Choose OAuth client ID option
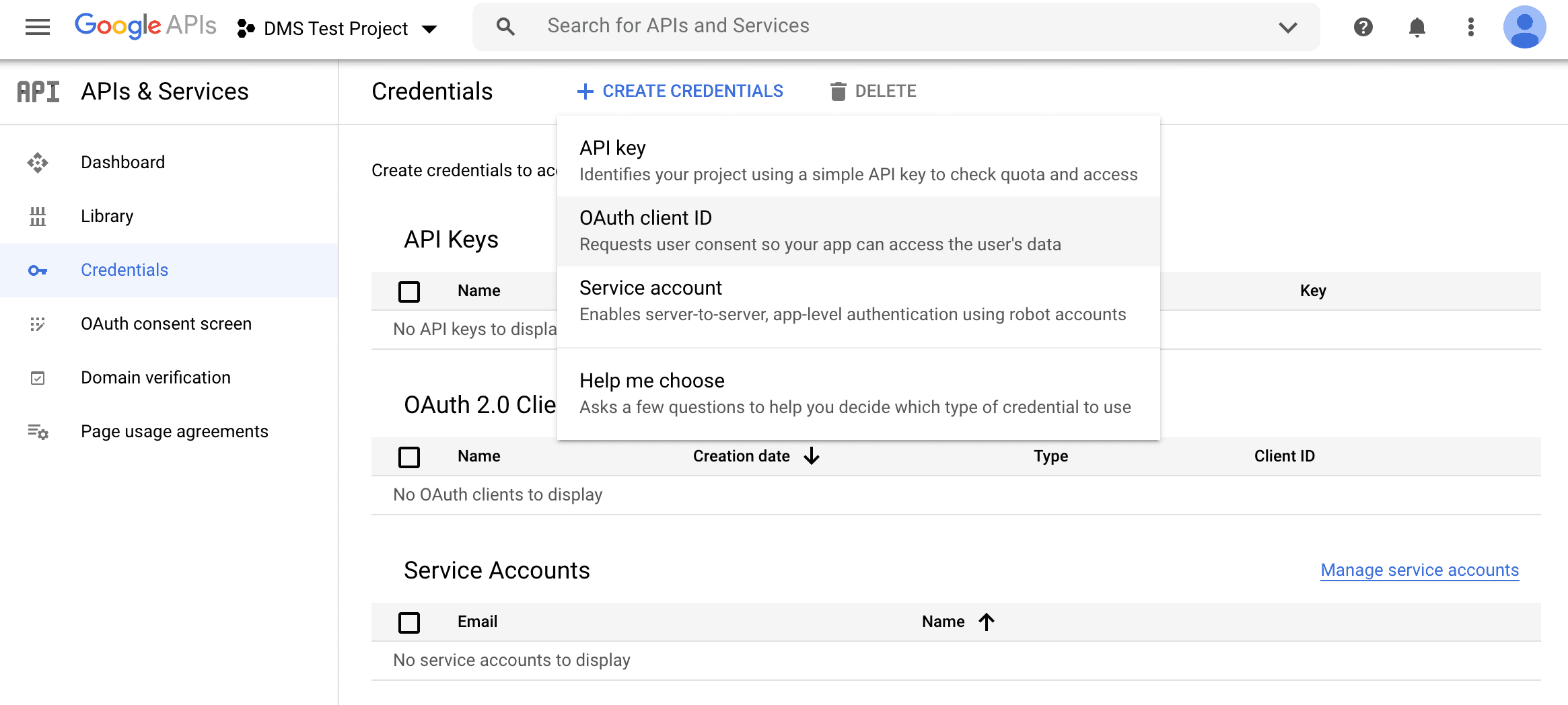Viewport: 1568px width, 705px height. (859, 231)
